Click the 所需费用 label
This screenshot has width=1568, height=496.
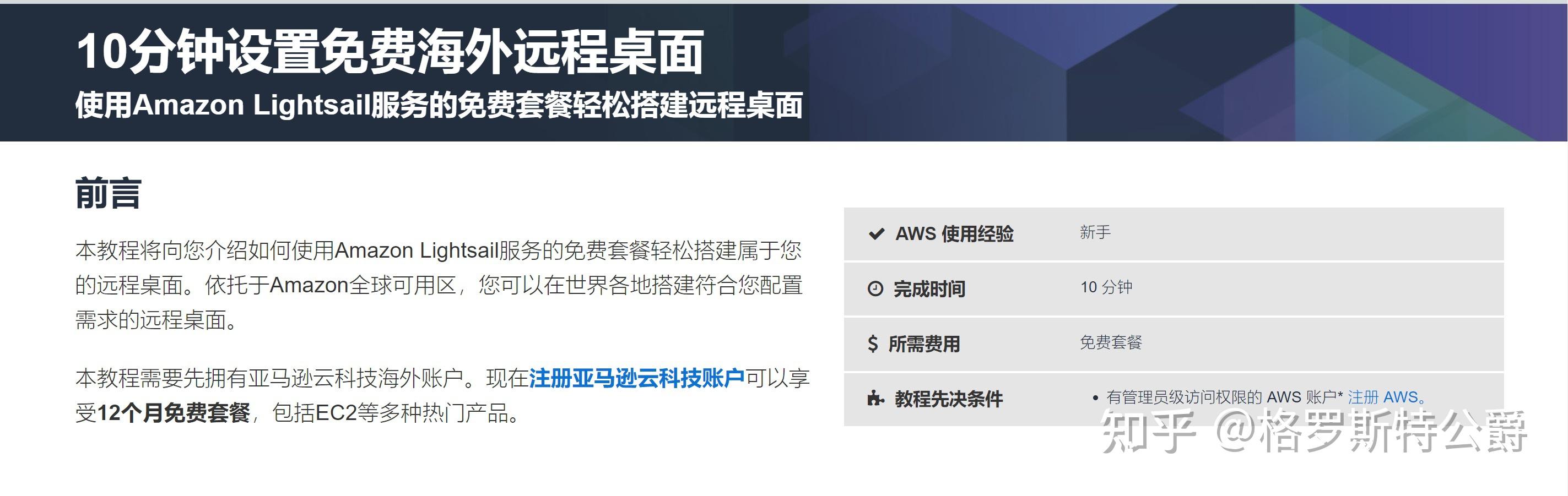(x=924, y=344)
